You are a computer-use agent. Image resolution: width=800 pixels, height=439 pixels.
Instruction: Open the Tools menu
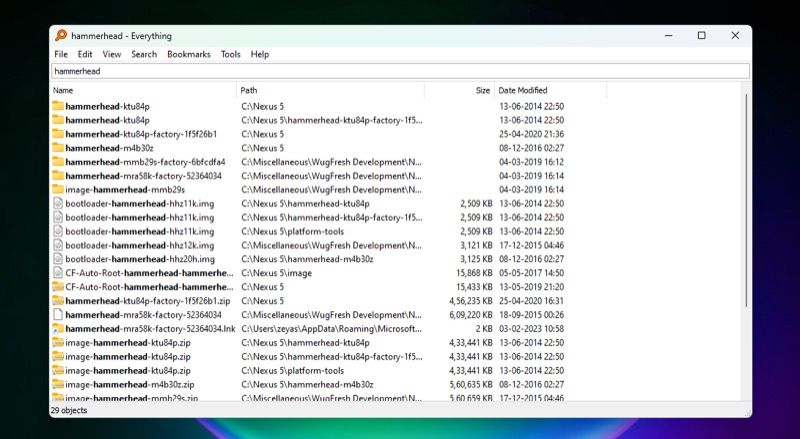231,54
